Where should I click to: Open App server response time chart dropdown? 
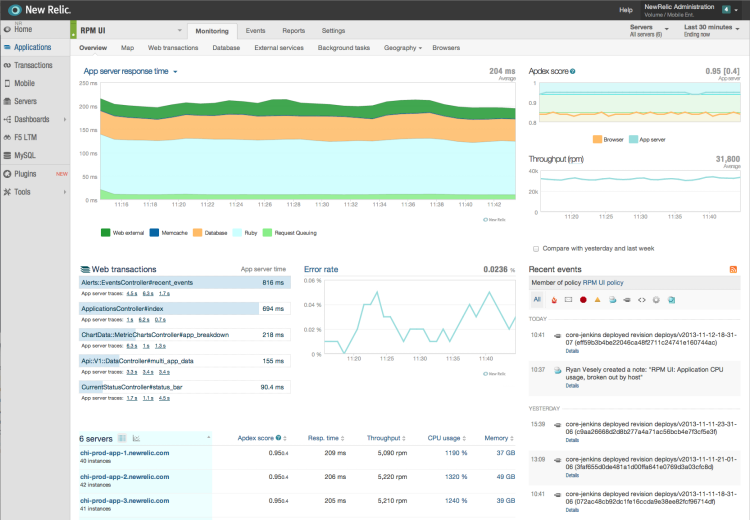click(x=130, y=71)
